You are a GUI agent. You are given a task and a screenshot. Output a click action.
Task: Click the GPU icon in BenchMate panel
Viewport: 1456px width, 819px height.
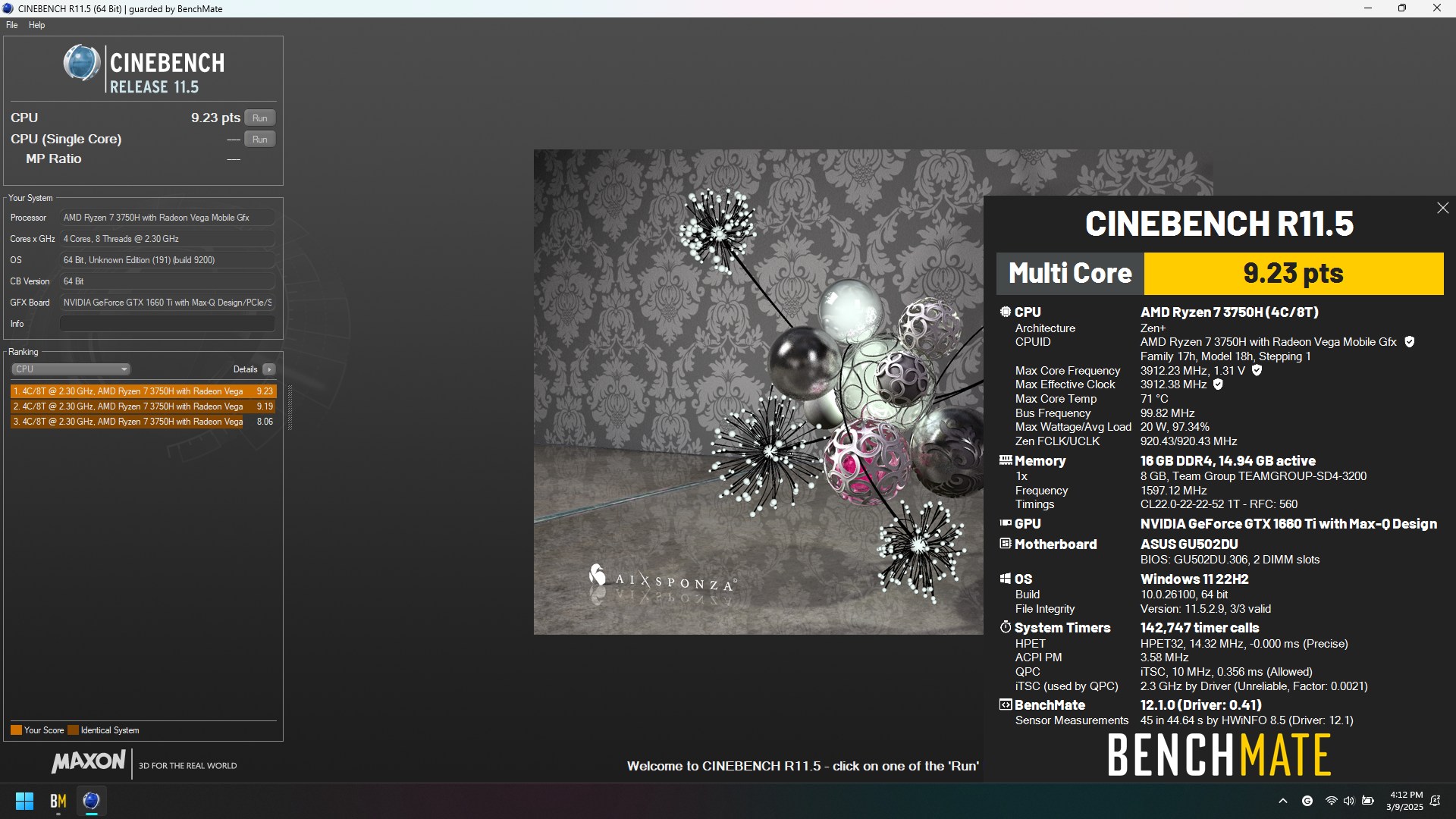[x=1006, y=523]
